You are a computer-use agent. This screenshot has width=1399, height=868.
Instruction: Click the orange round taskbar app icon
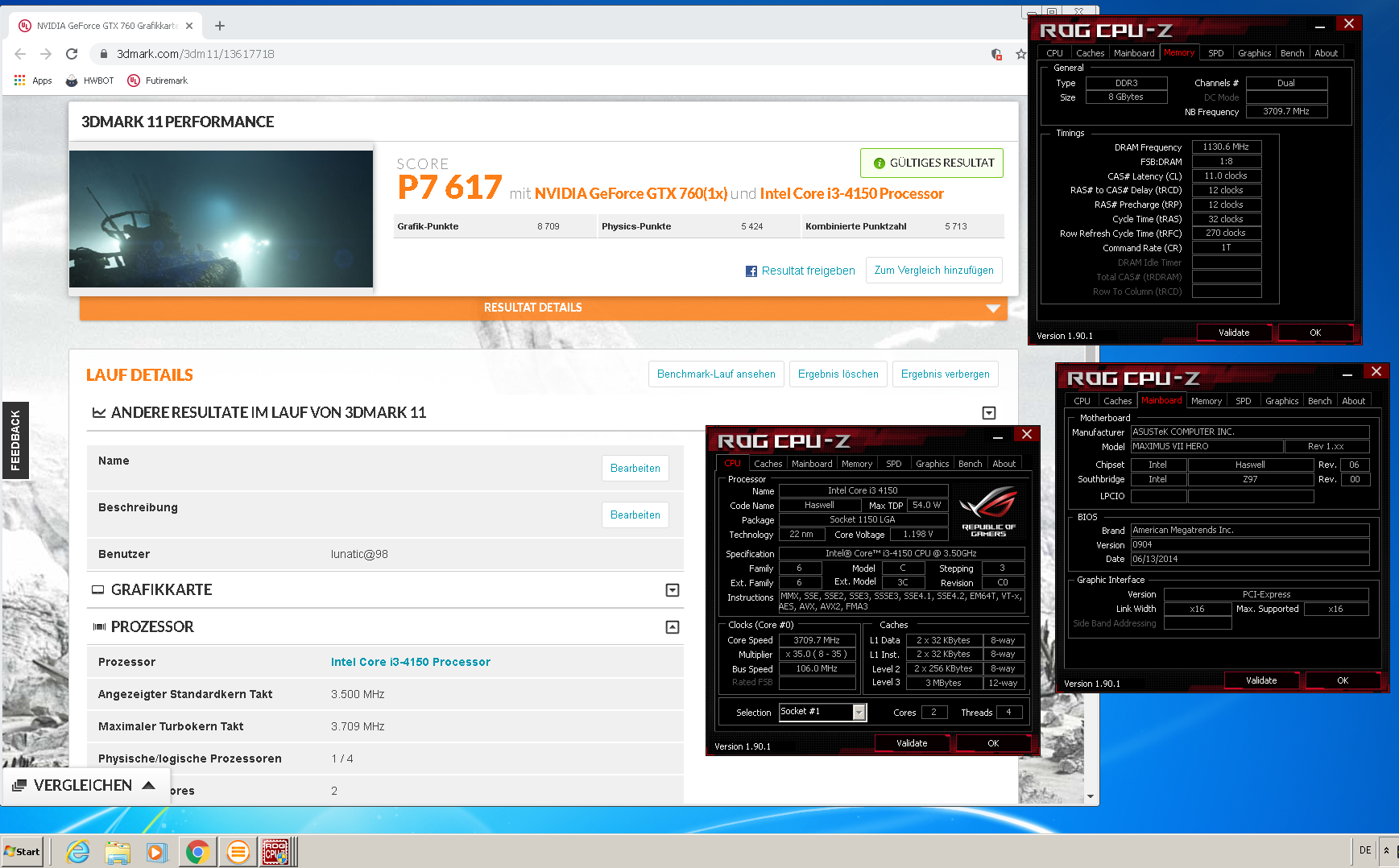click(238, 851)
